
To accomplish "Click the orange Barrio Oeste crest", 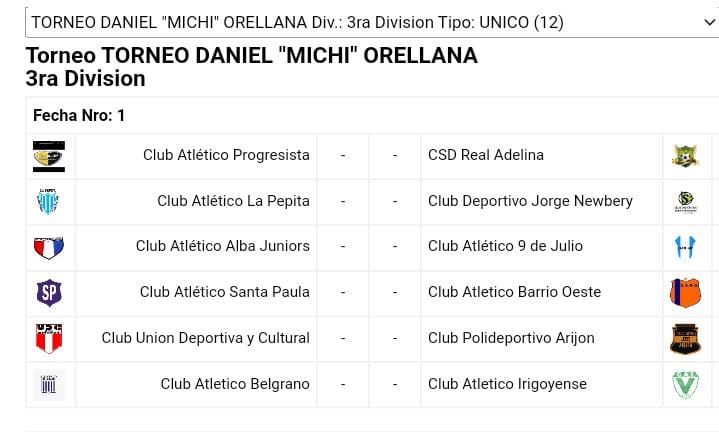I will pos(685,292).
